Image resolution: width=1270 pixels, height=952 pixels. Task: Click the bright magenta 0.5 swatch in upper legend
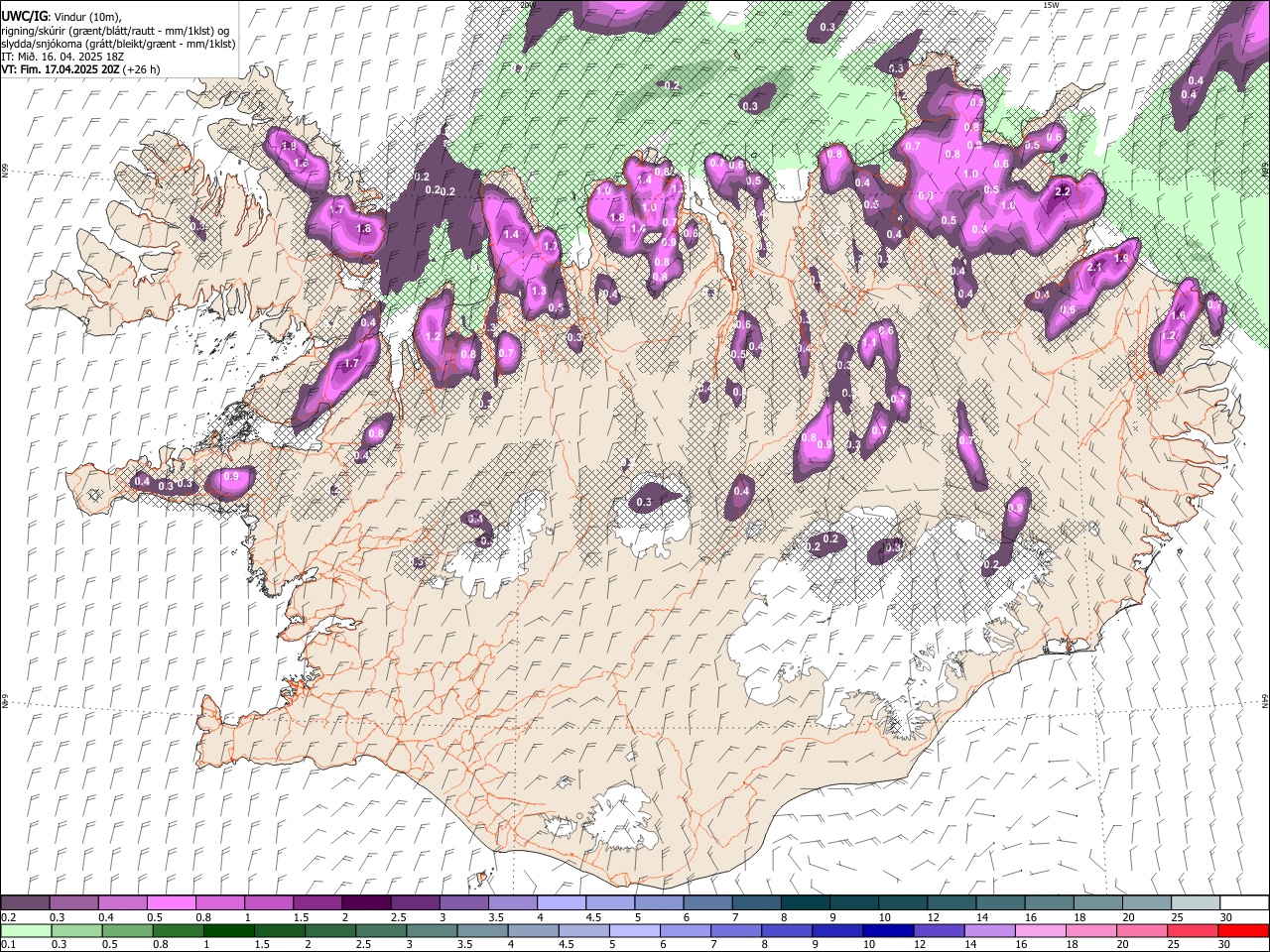(172, 903)
